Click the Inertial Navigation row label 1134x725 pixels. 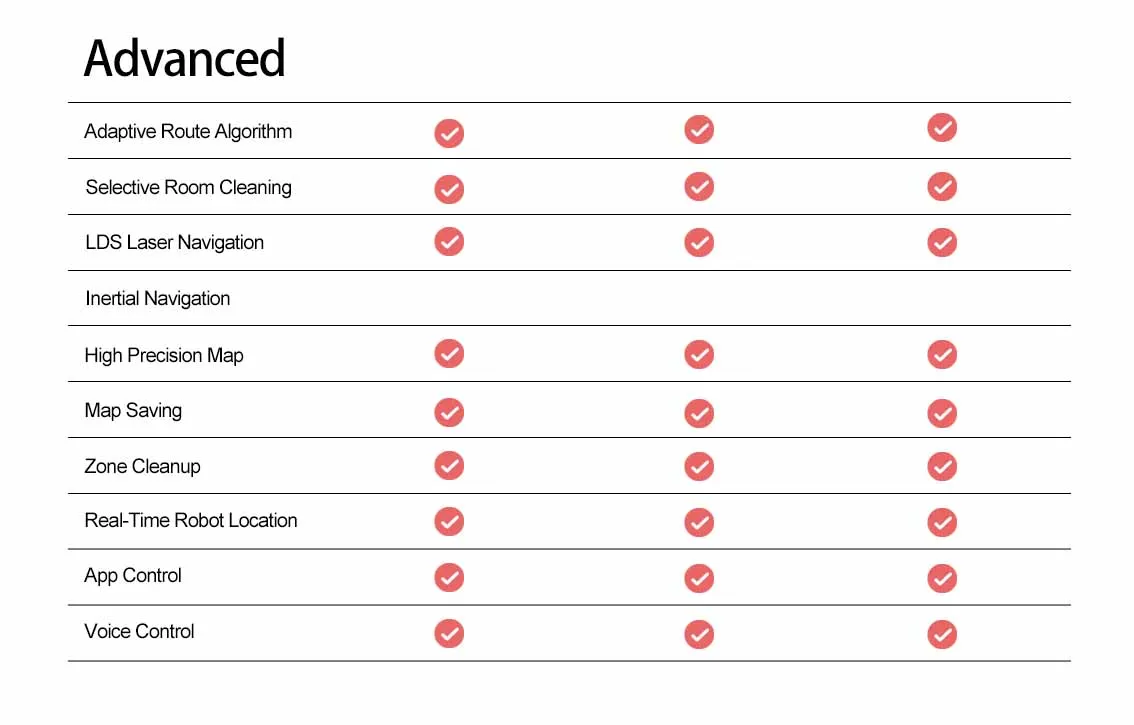[158, 298]
